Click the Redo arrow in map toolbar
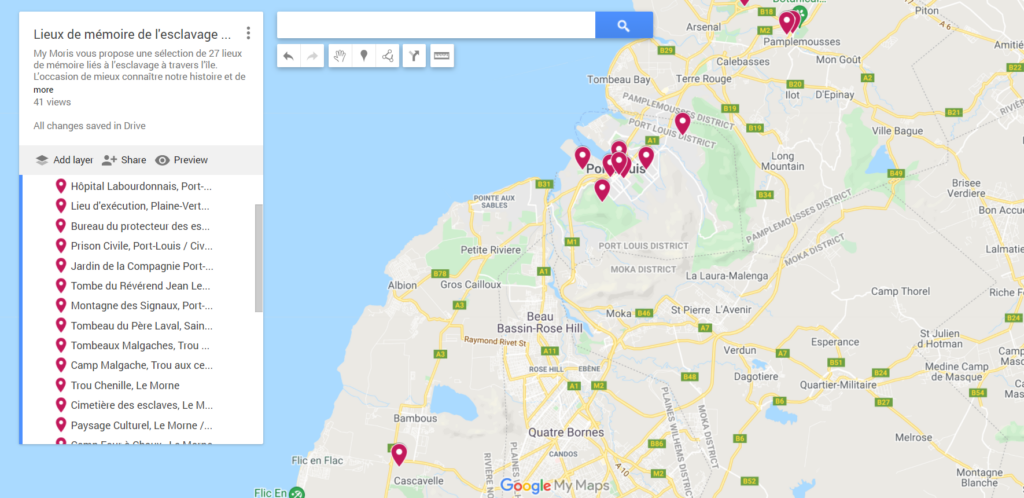Image resolution: width=1024 pixels, height=498 pixels. coord(312,56)
